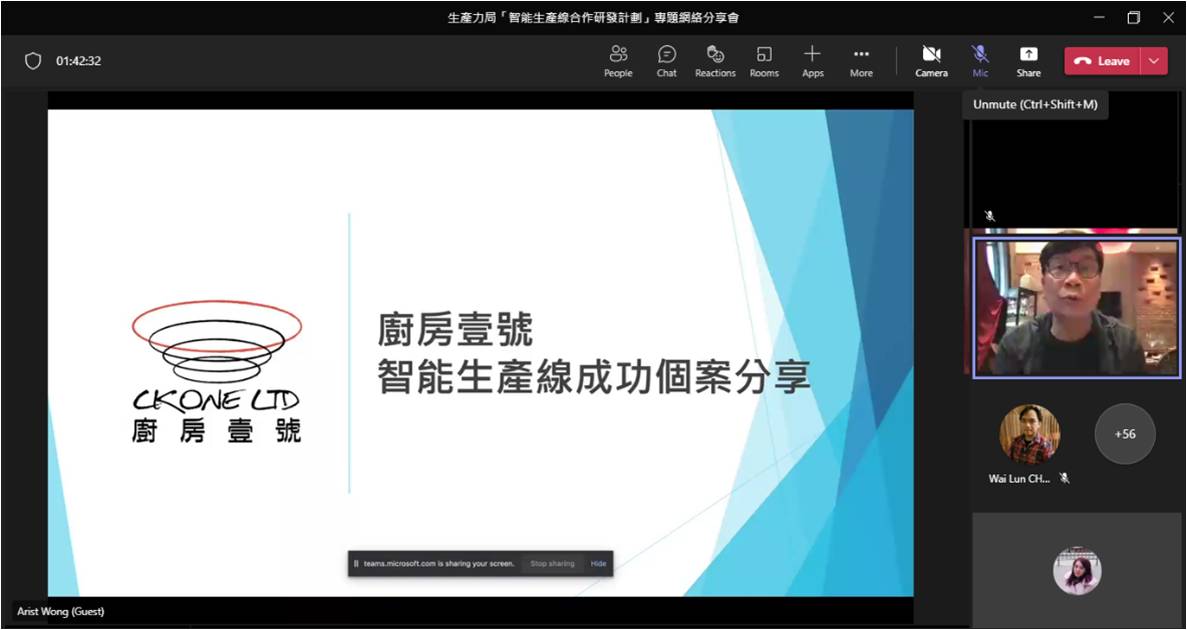The image size is (1187, 630).
Task: Click the slide title 廚房壹號
Action: (x=455, y=330)
